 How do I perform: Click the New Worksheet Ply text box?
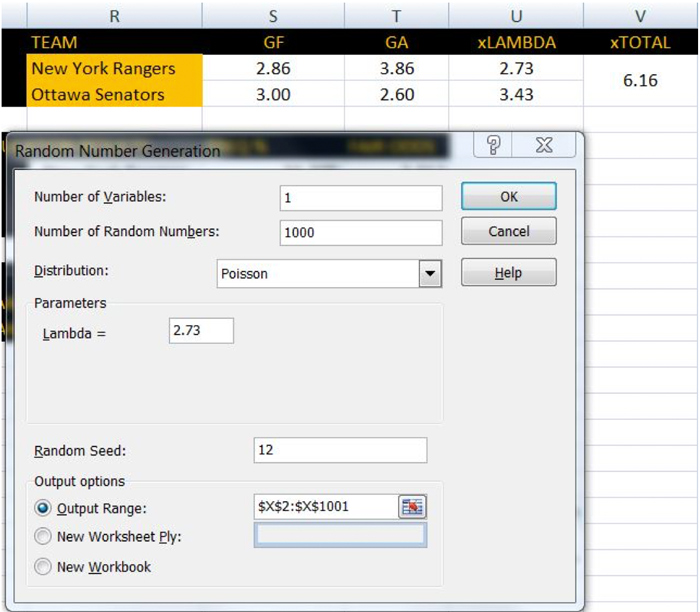[x=340, y=535]
